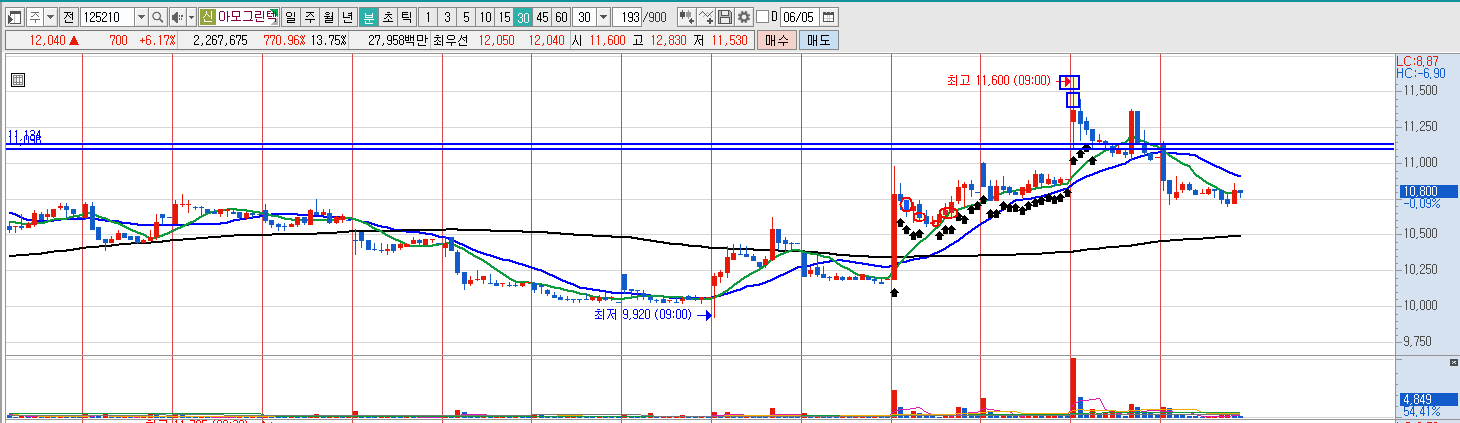Switch to daily chart with 일
Screen dimensions: 1460x423
coord(290,17)
